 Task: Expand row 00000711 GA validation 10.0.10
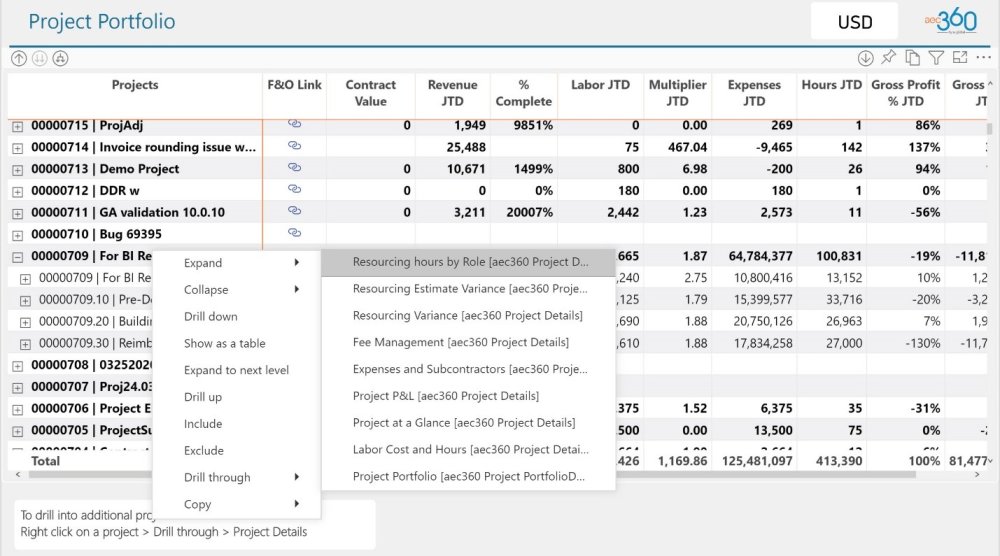pos(17,214)
